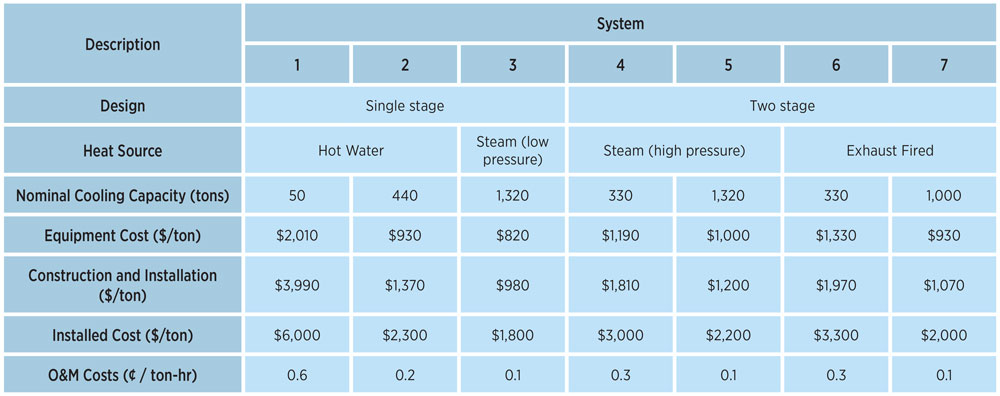Click the $3,990 construction and installation value

[x=297, y=284]
